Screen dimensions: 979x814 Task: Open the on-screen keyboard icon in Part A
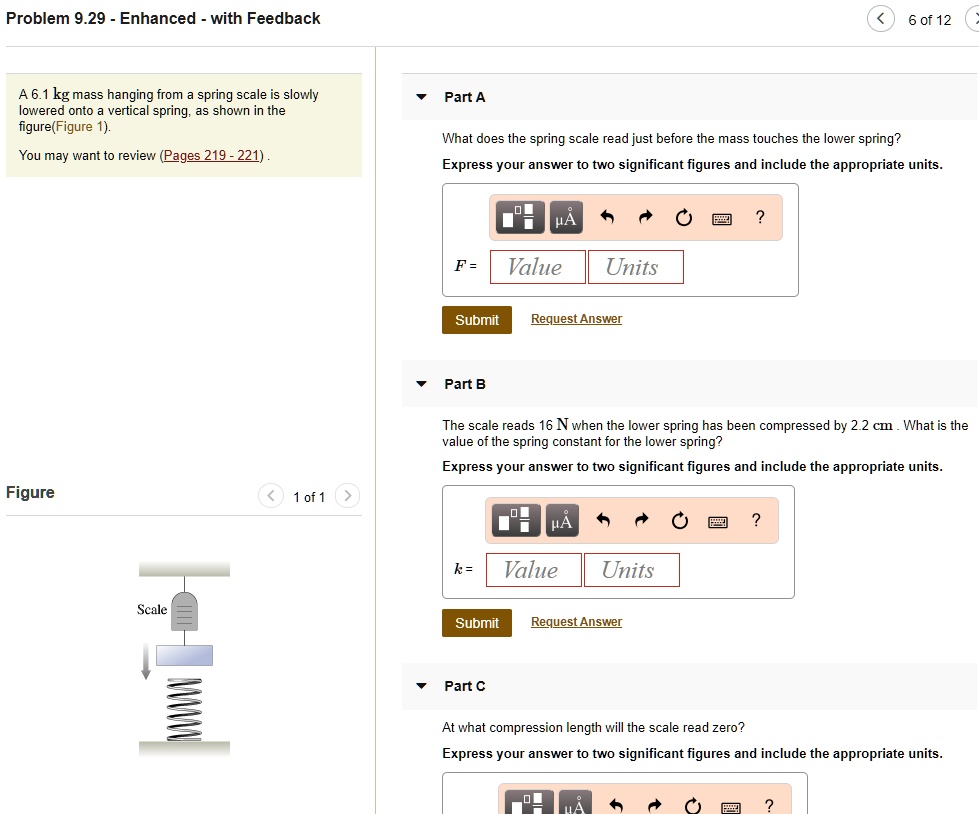721,217
